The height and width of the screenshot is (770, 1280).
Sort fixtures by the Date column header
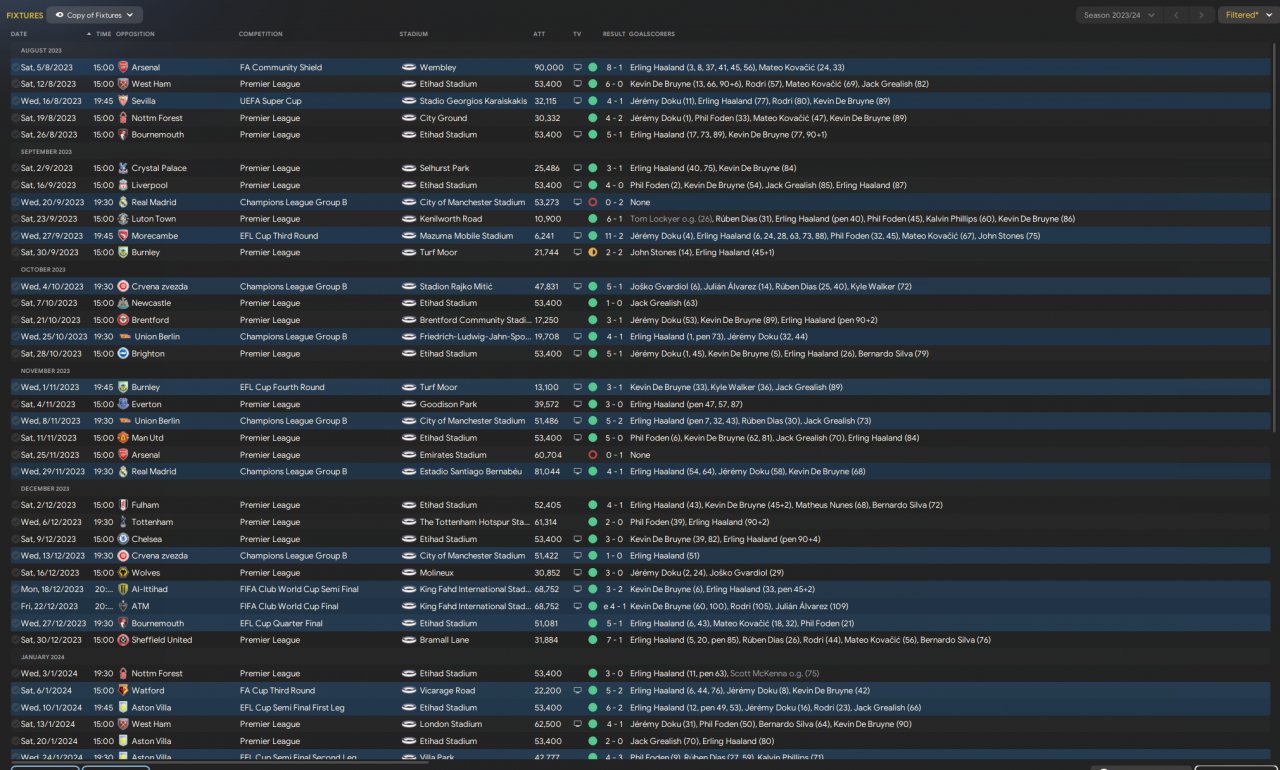tap(19, 34)
